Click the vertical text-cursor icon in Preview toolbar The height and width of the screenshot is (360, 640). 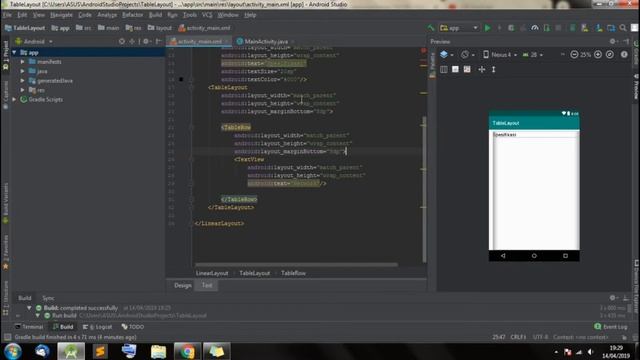pyautogui.click(x=493, y=69)
